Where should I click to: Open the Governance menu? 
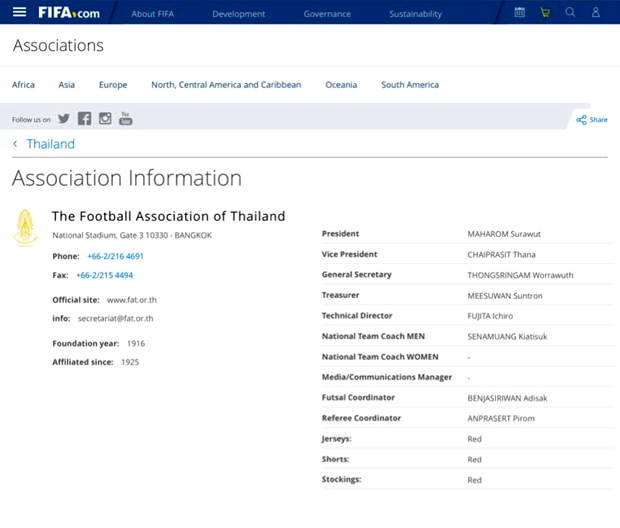327,14
